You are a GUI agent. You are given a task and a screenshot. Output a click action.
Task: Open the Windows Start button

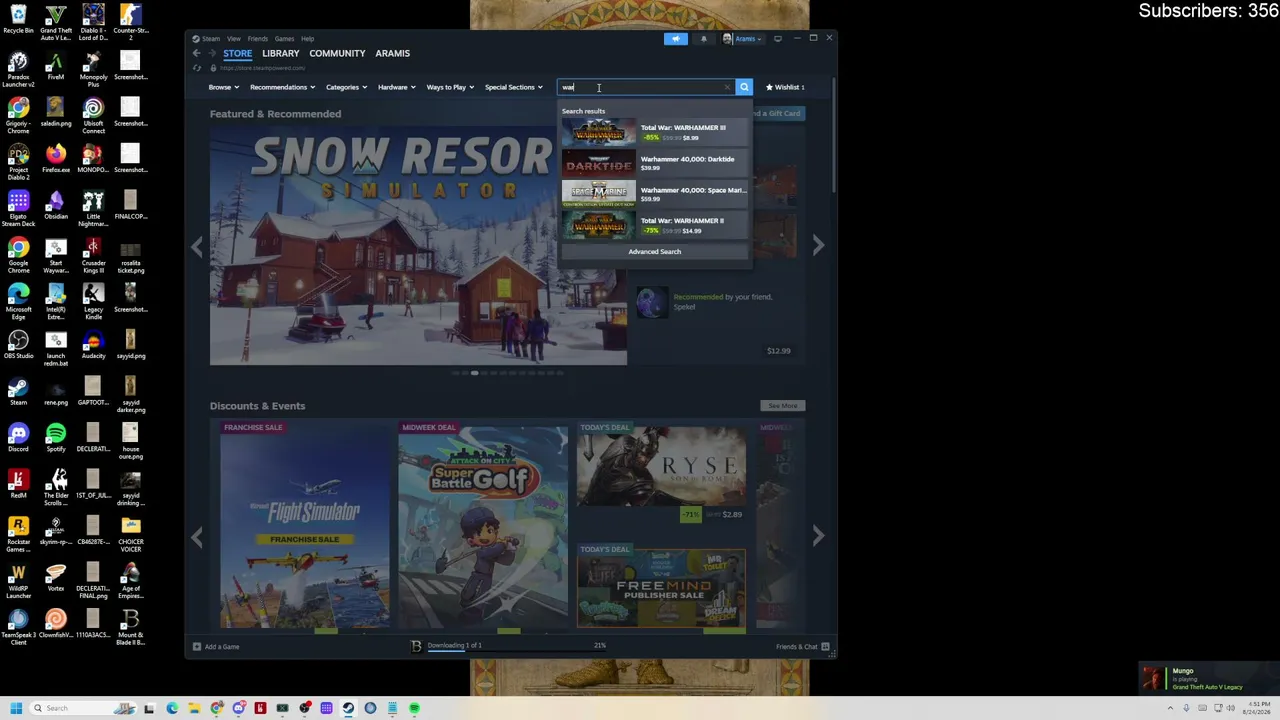click(16, 708)
